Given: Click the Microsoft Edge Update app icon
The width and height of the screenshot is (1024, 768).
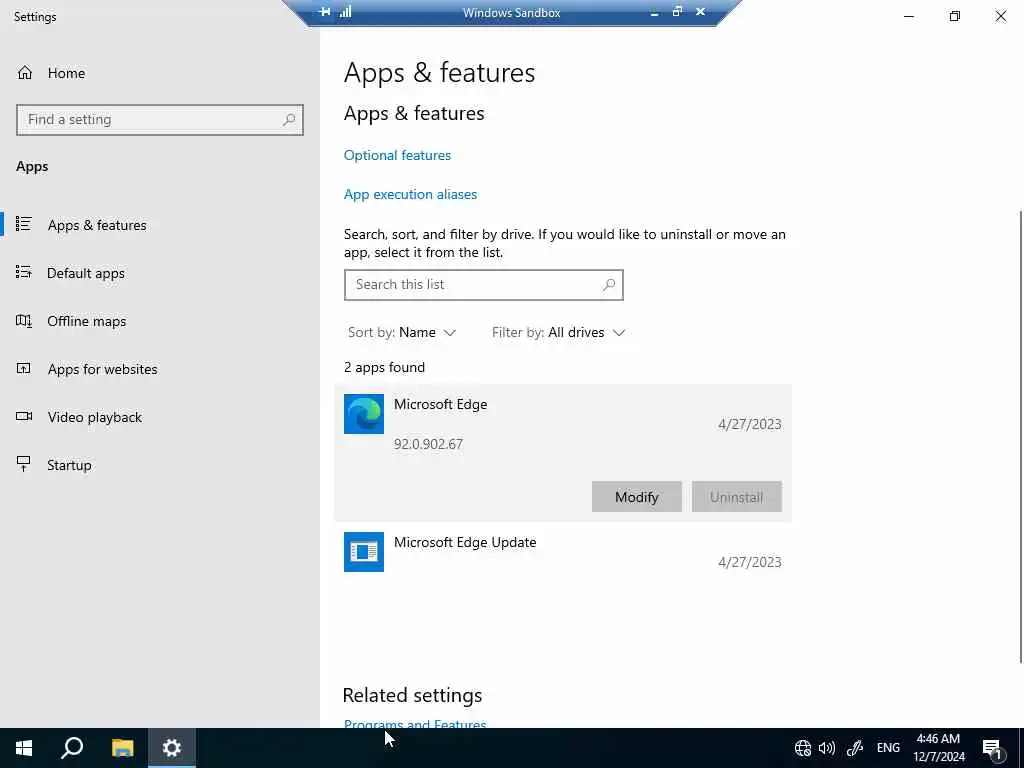Looking at the screenshot, I should coord(364,552).
